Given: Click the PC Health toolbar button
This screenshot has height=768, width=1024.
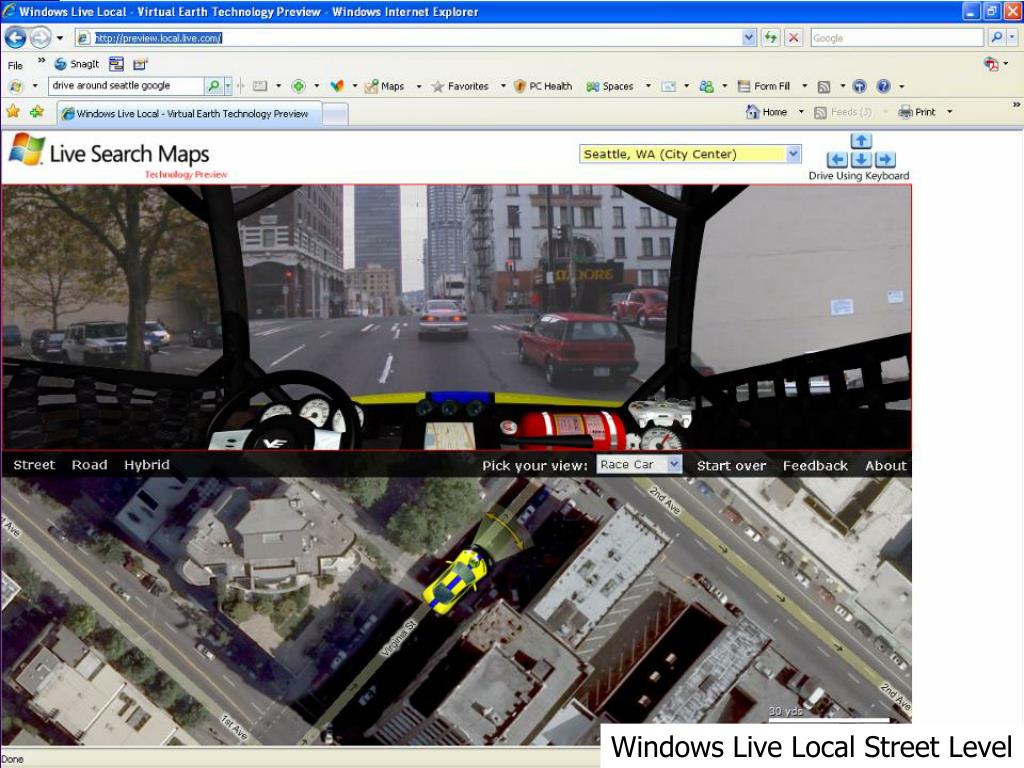Looking at the screenshot, I should (543, 86).
